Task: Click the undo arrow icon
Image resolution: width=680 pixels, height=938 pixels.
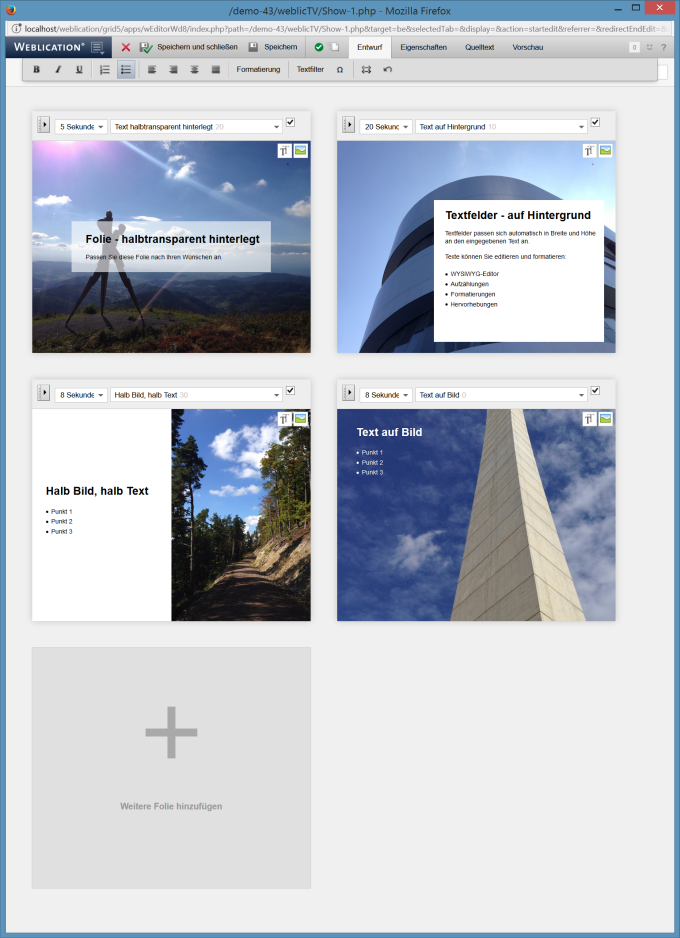Action: pos(388,70)
